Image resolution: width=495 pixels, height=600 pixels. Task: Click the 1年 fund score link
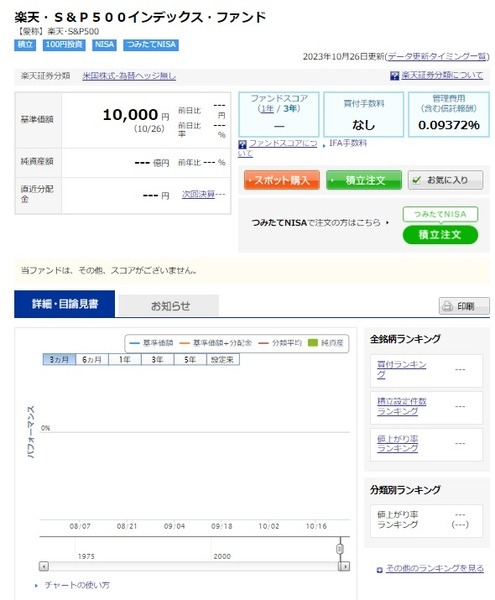(x=267, y=109)
